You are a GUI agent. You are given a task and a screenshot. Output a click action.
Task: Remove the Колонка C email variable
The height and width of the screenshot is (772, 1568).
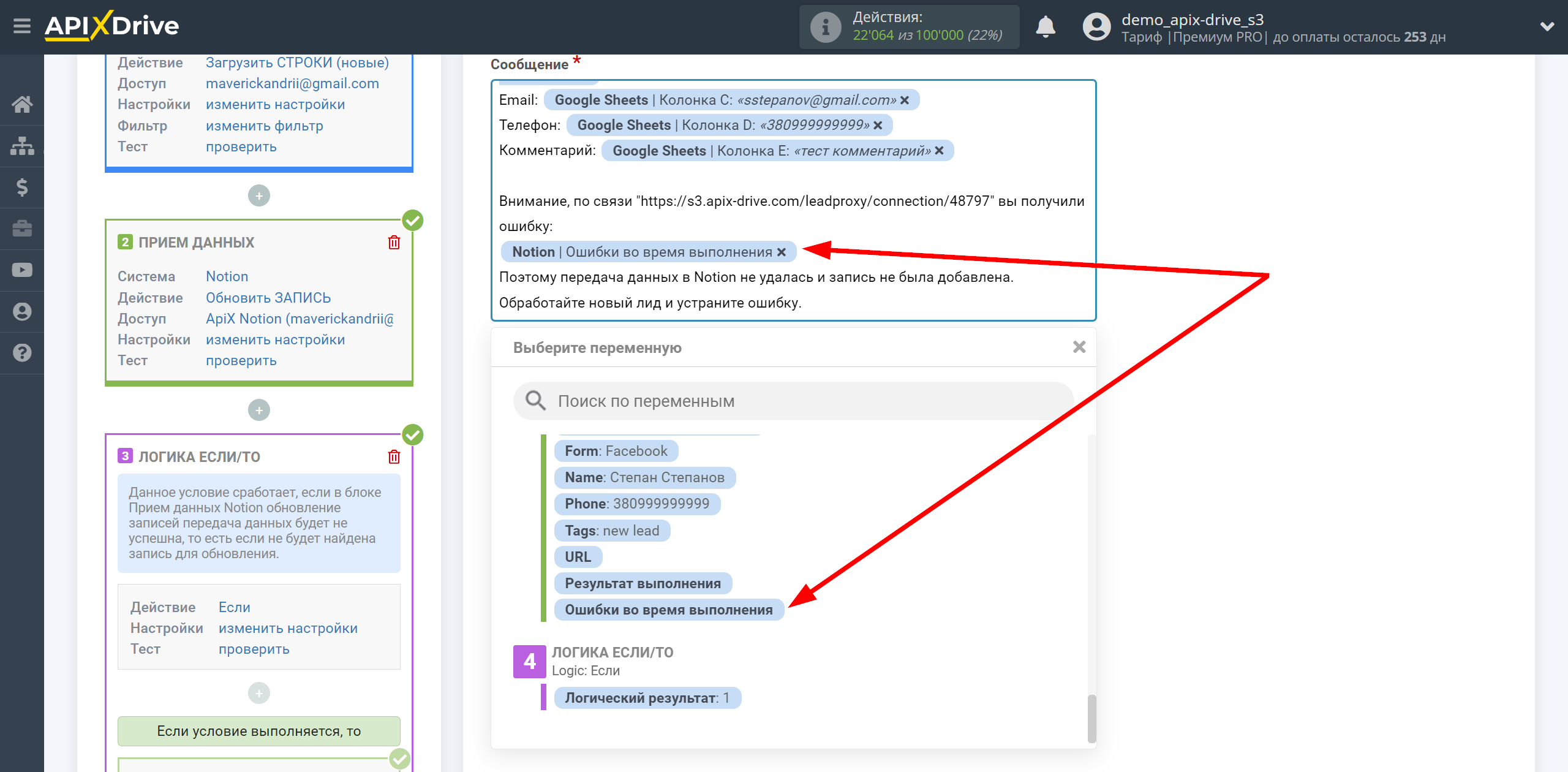[x=905, y=100]
